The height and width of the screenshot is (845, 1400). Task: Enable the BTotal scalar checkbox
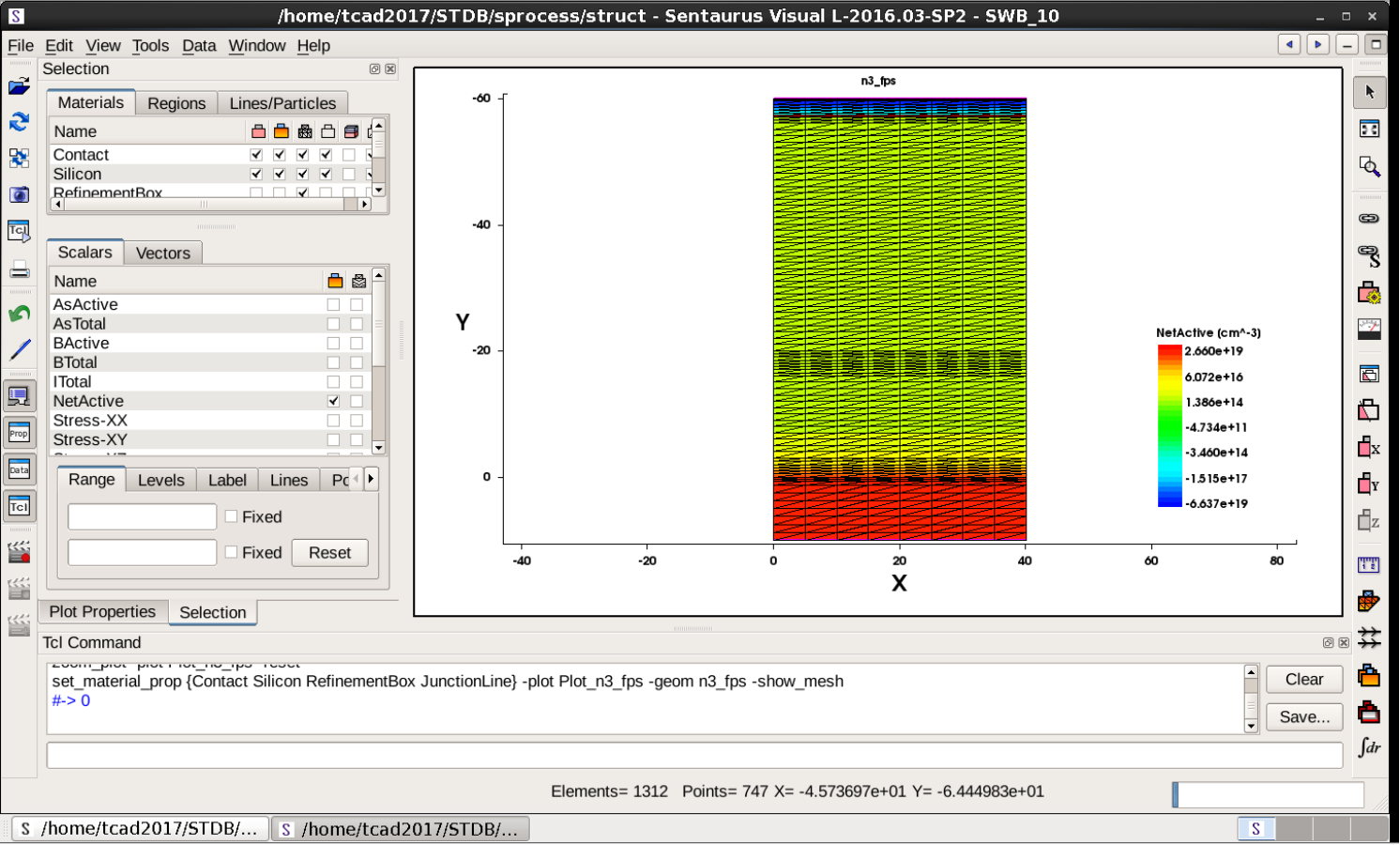[333, 362]
